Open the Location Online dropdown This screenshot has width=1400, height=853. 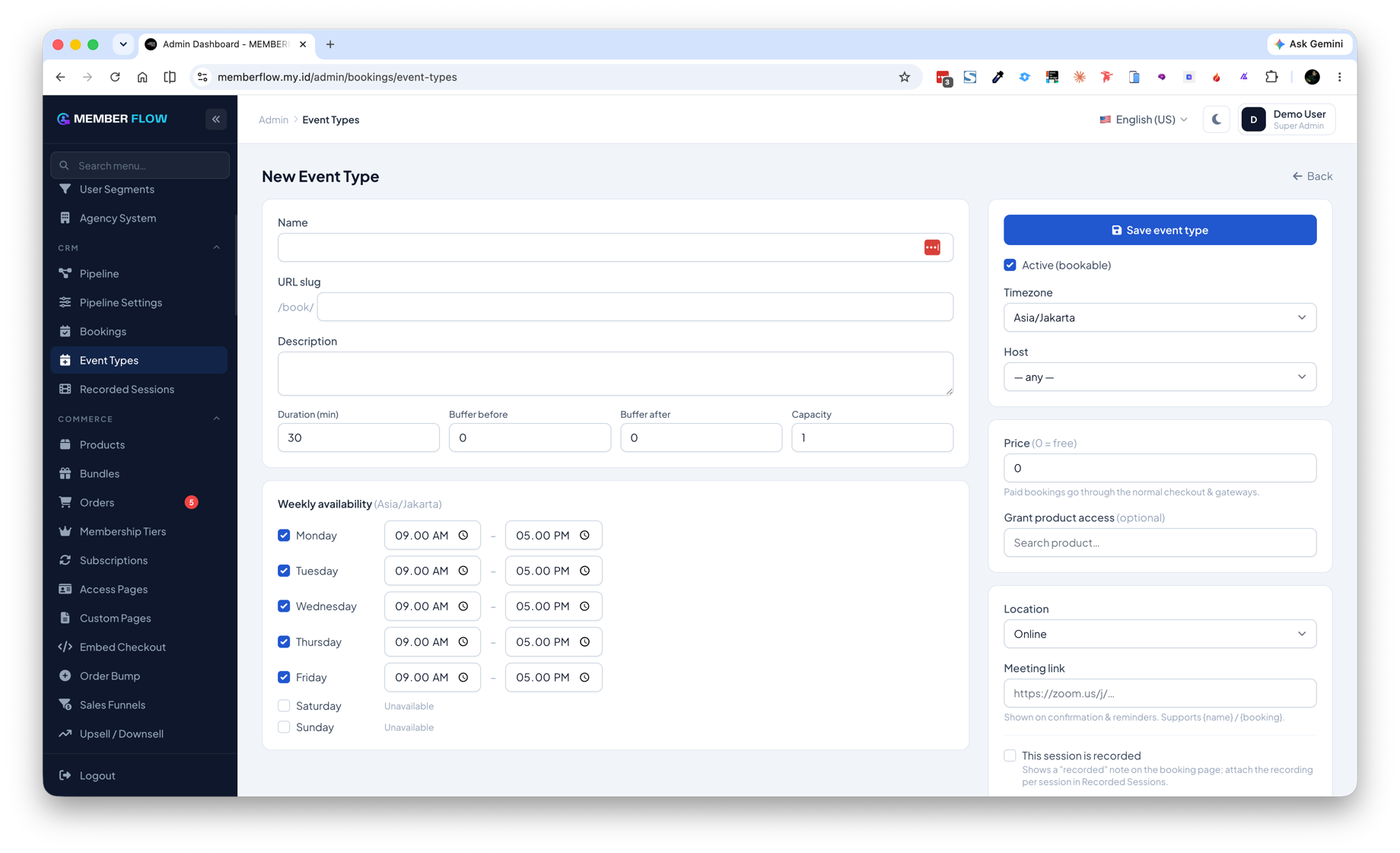pos(1160,634)
